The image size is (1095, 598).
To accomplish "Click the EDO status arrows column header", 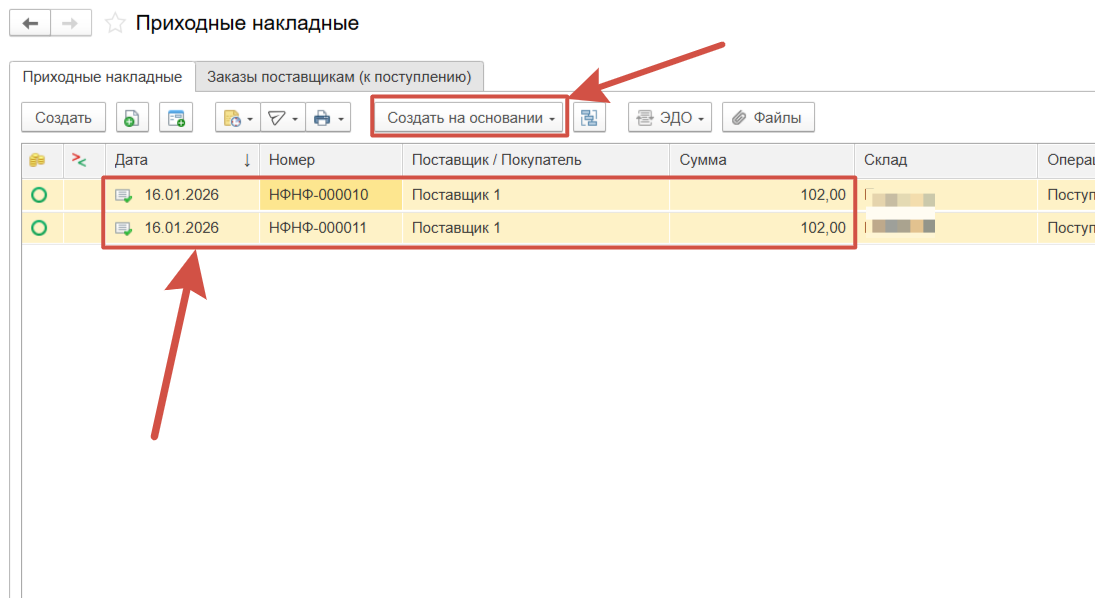I will coord(80,160).
